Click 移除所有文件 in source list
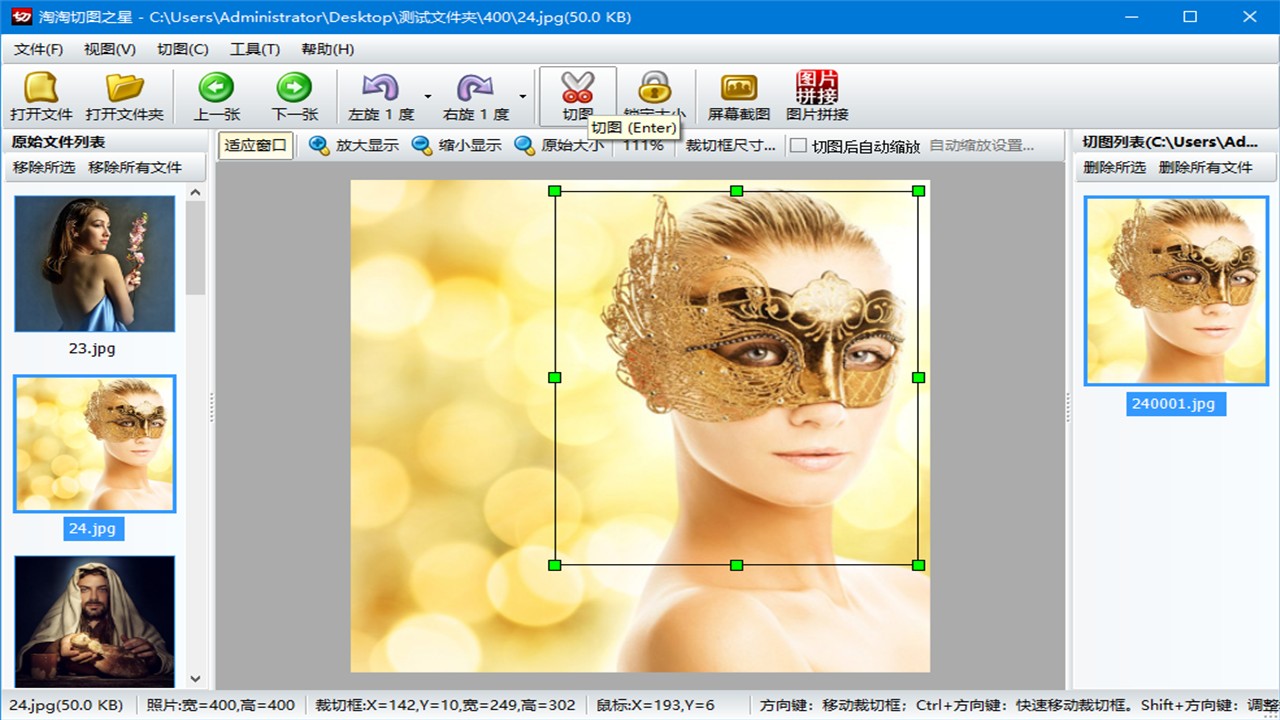Image resolution: width=1280 pixels, height=720 pixels. 135,168
